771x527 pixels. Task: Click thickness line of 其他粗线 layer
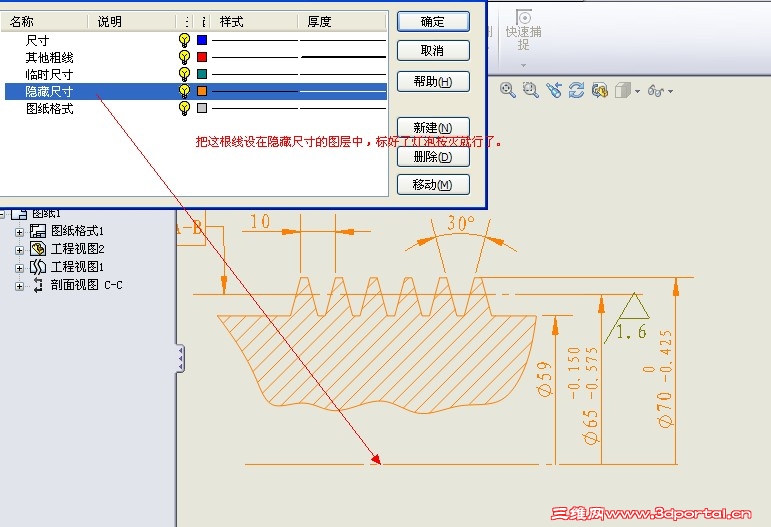tap(343, 57)
